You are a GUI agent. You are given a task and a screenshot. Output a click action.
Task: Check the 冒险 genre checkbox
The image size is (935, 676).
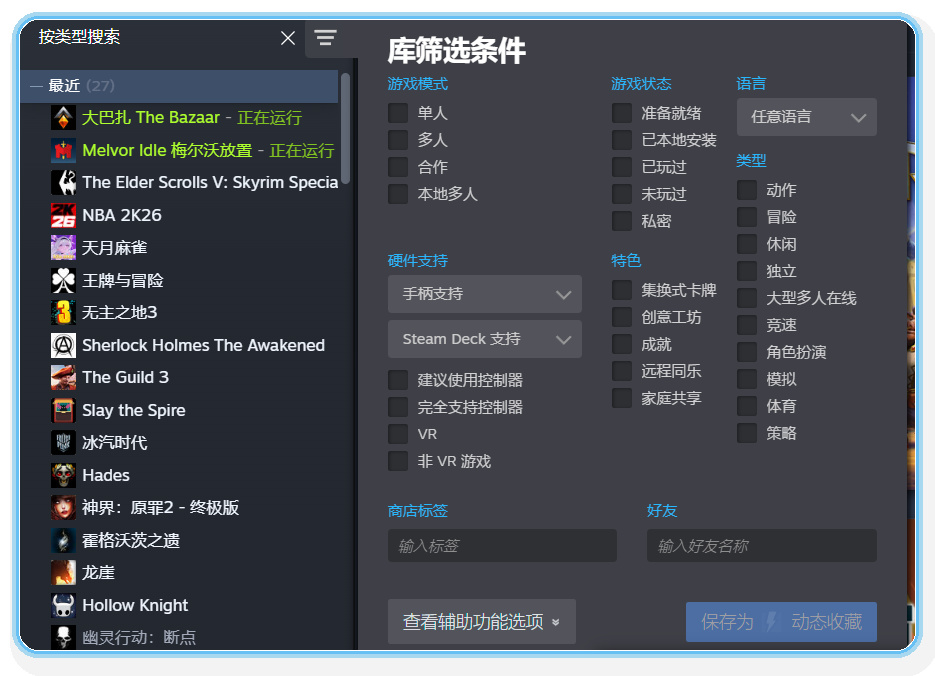pos(747,217)
